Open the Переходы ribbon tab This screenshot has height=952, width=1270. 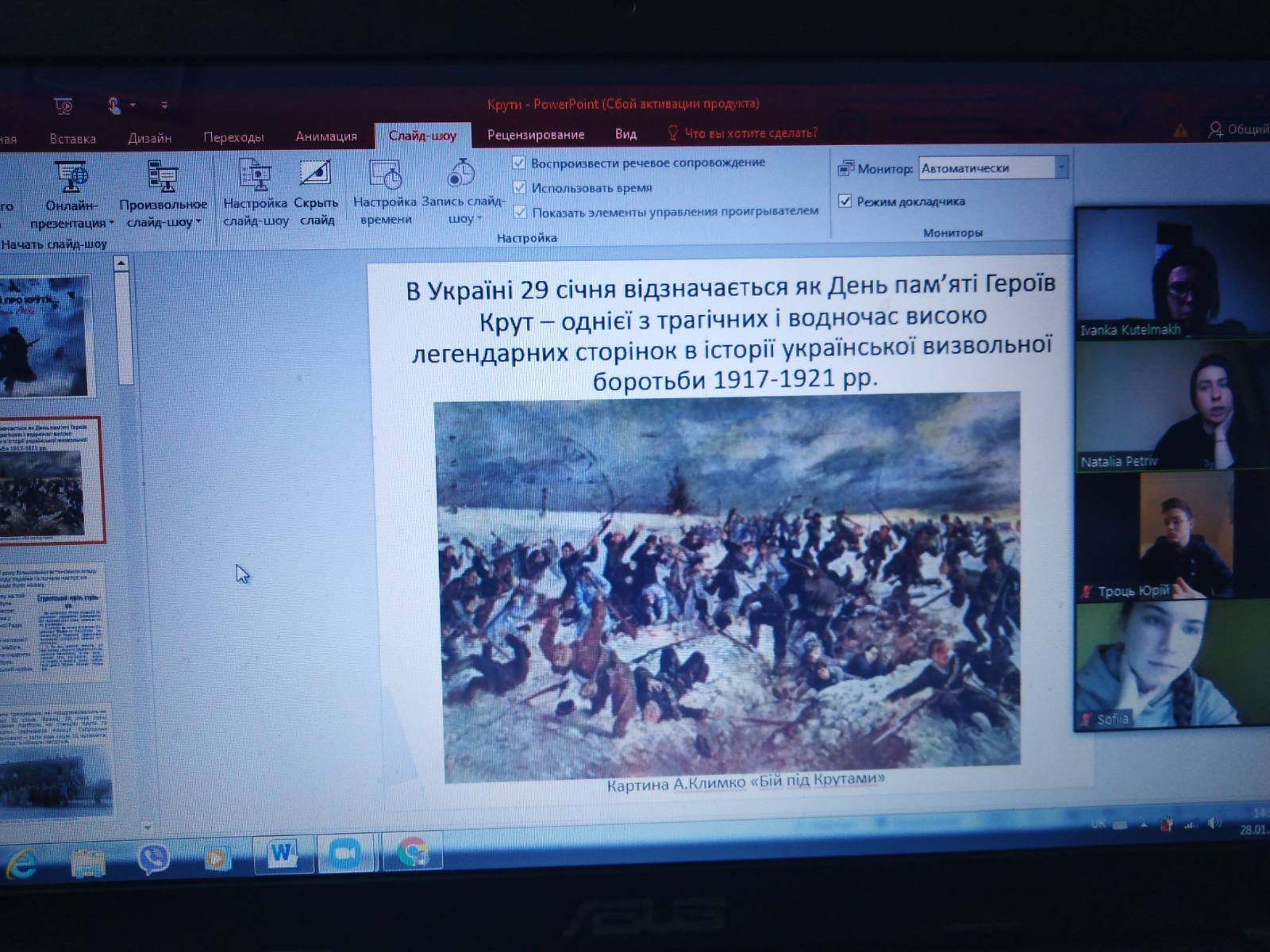click(x=233, y=137)
